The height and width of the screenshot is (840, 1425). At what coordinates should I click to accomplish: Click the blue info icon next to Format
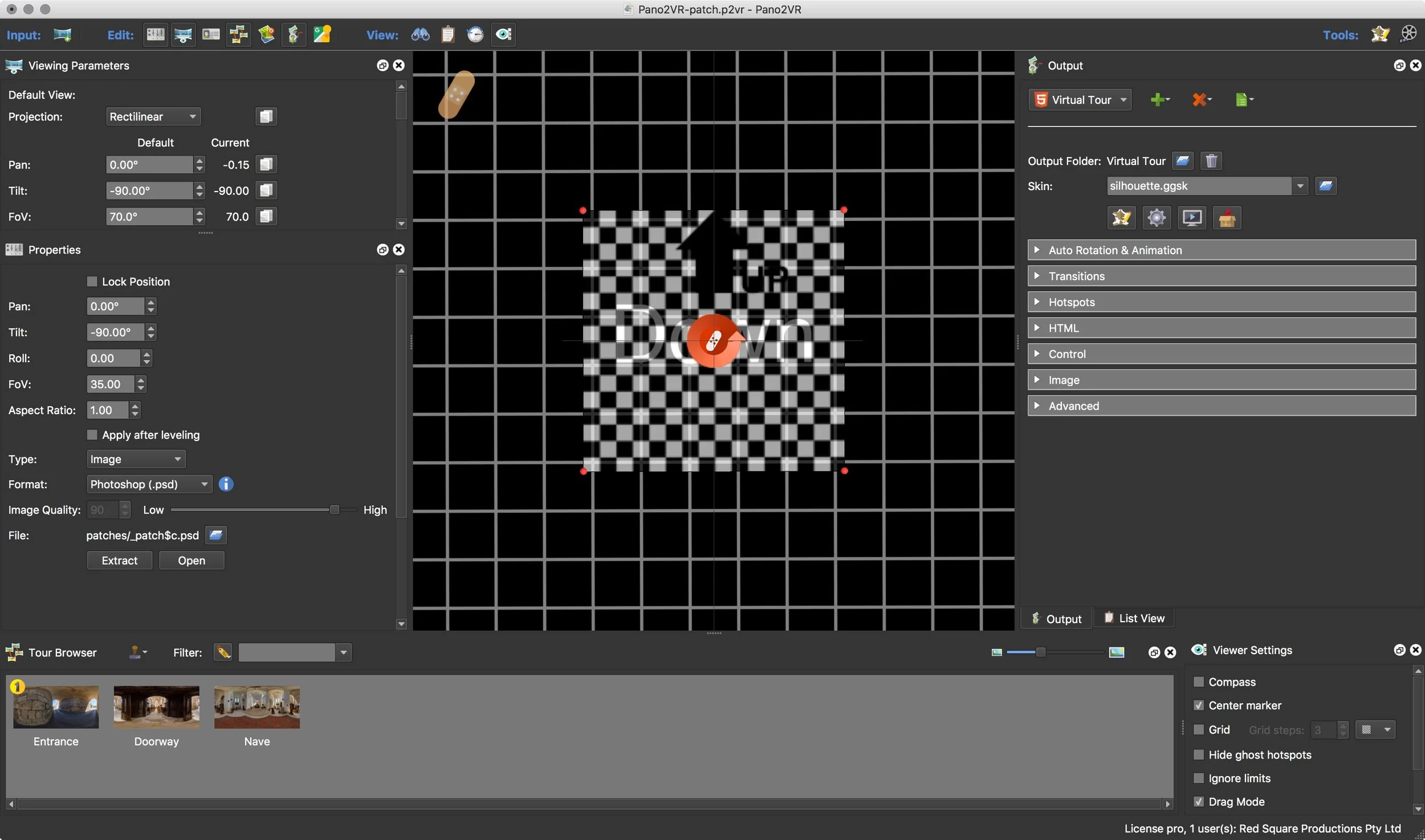click(226, 484)
